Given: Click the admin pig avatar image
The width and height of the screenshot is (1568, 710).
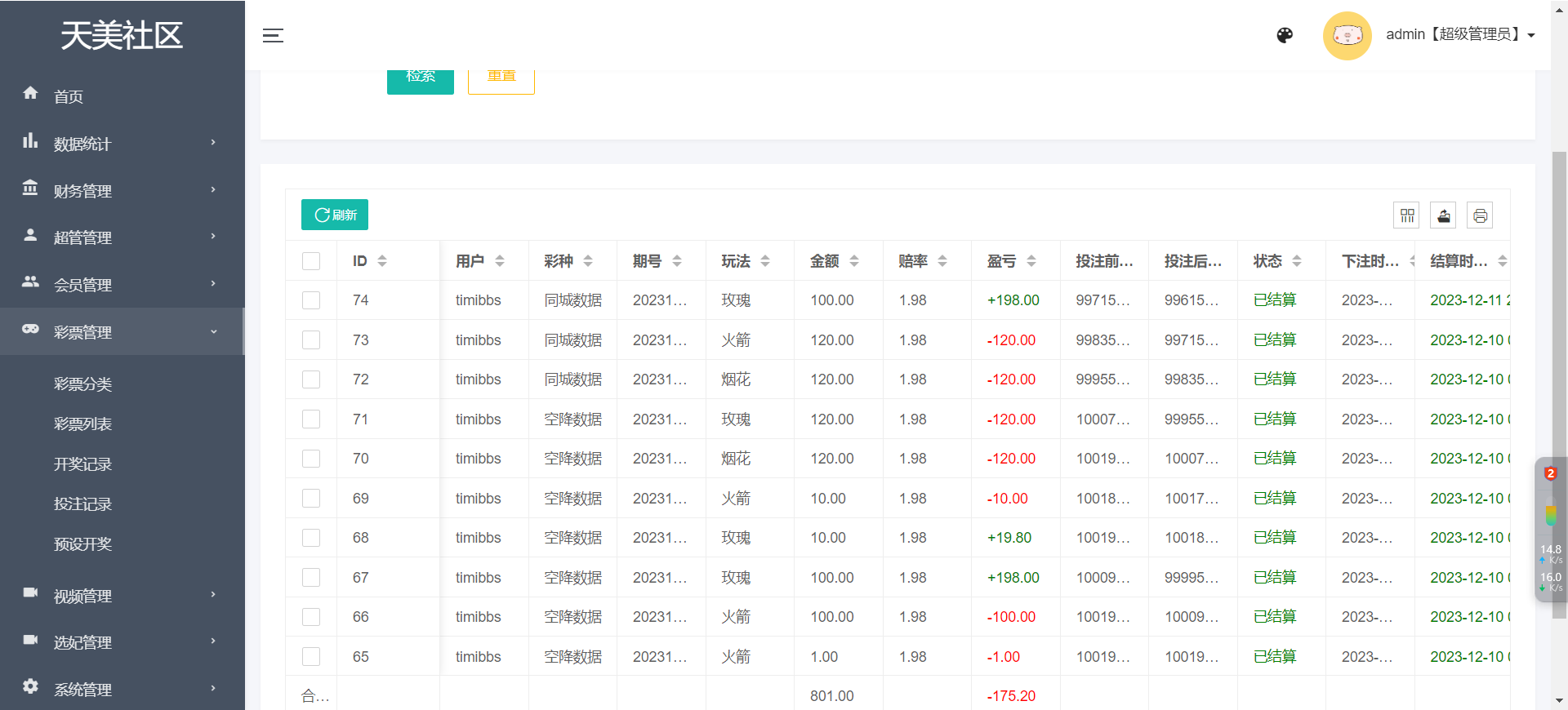Looking at the screenshot, I should [x=1347, y=35].
